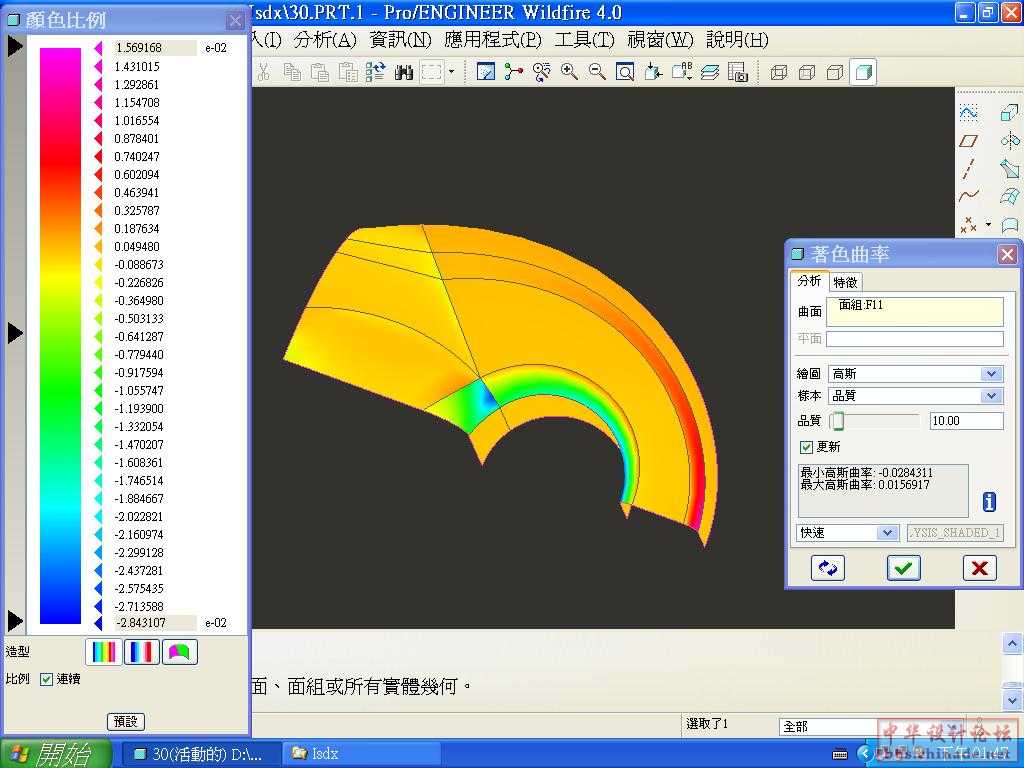Click maximum scale value 1.569168 field
Screen dimensions: 1024x768
[155, 48]
